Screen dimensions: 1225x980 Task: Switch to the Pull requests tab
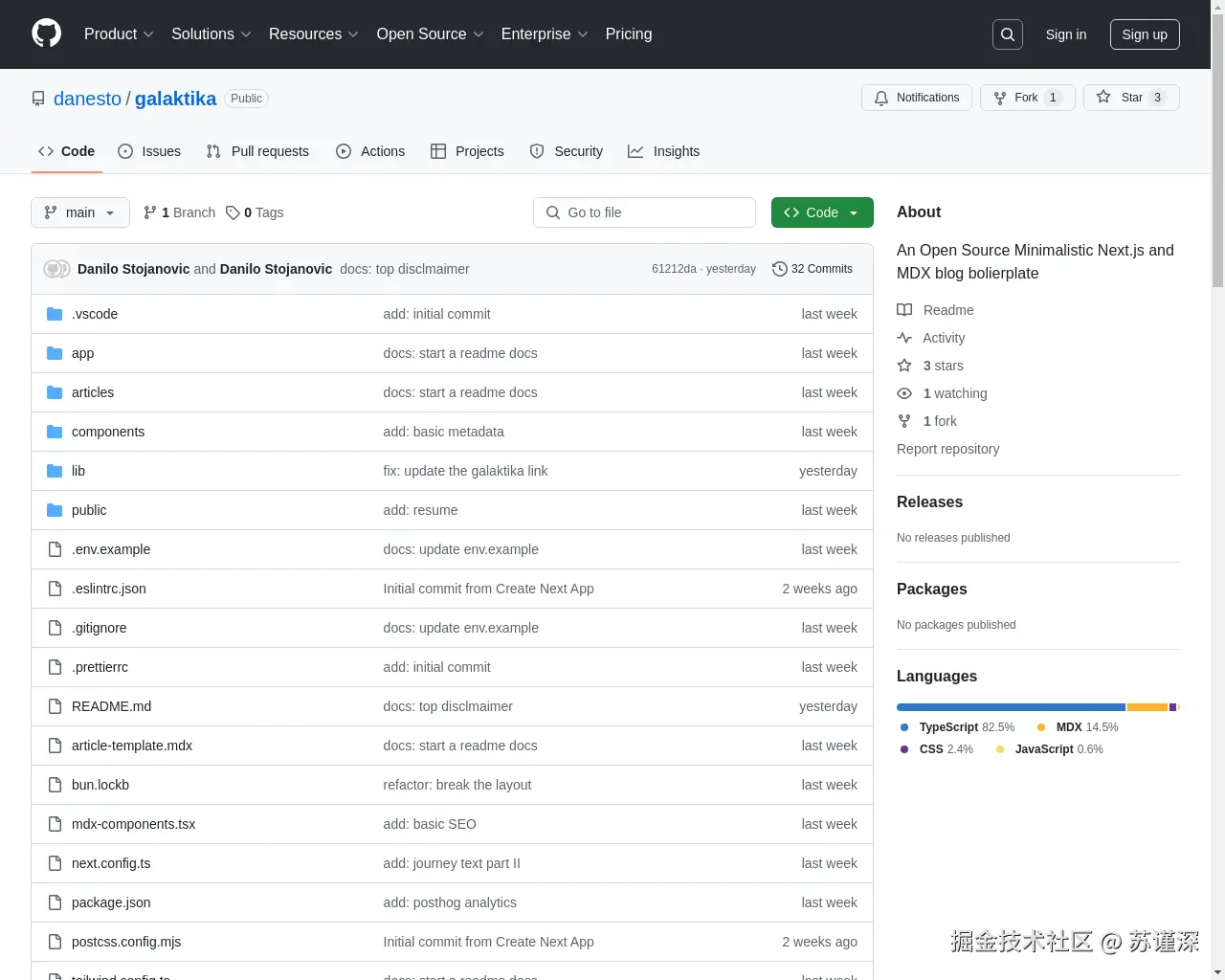pos(257,151)
